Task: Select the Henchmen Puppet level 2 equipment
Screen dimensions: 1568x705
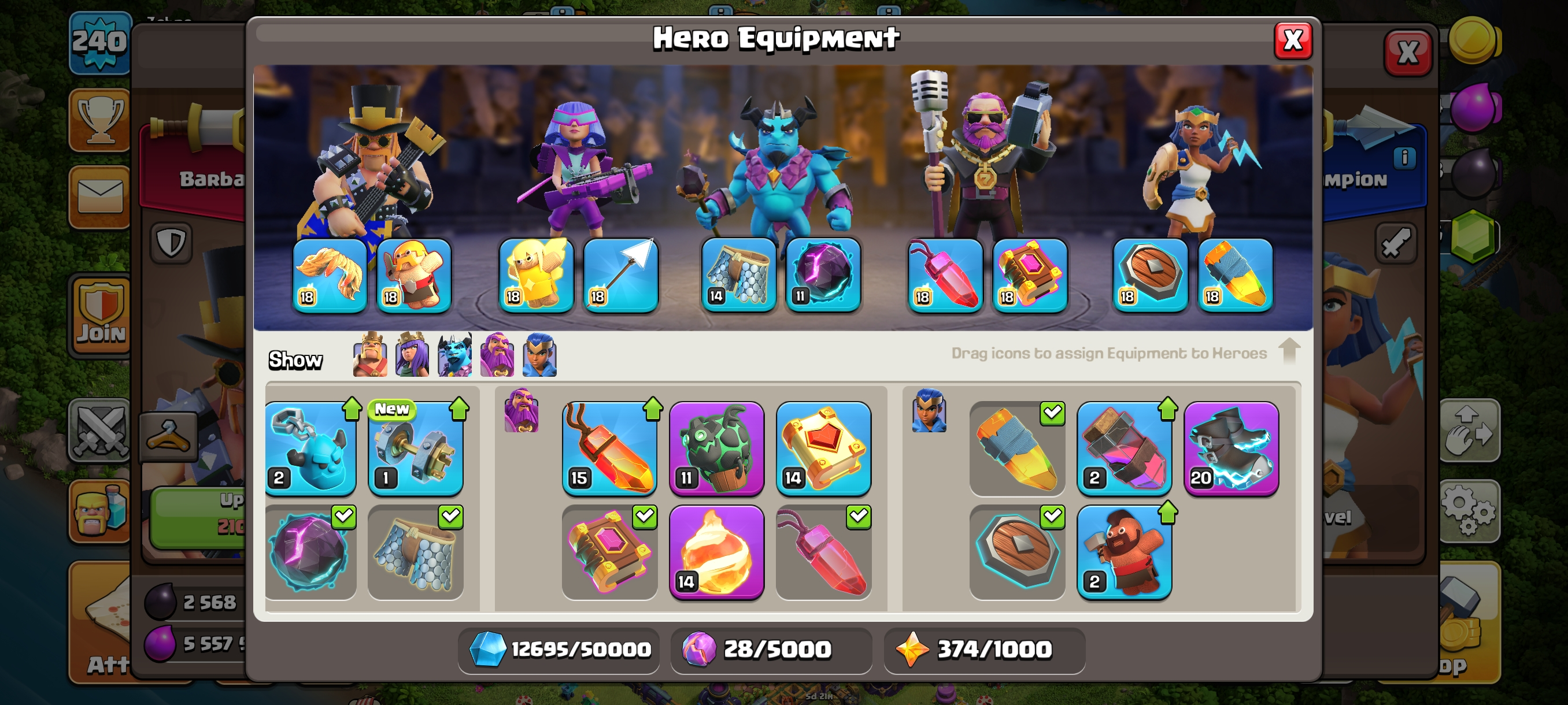Action: 310,448
